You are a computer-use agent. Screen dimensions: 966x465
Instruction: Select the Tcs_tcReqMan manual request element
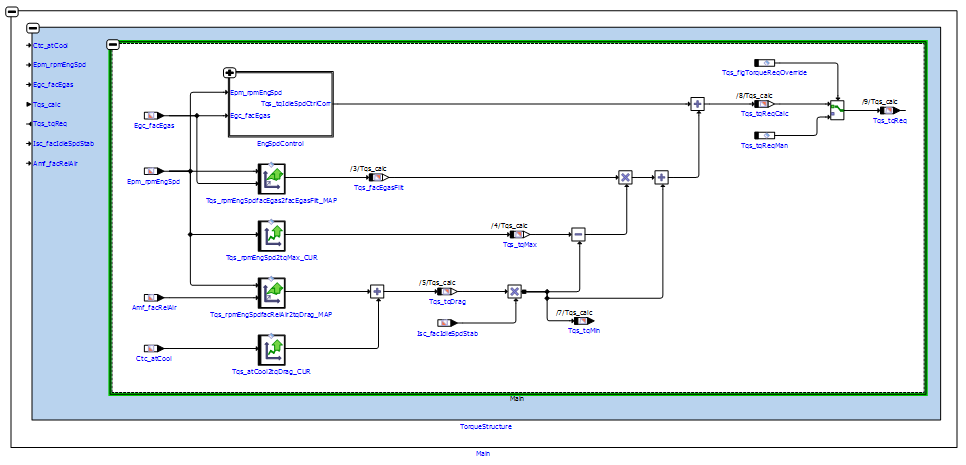point(764,135)
